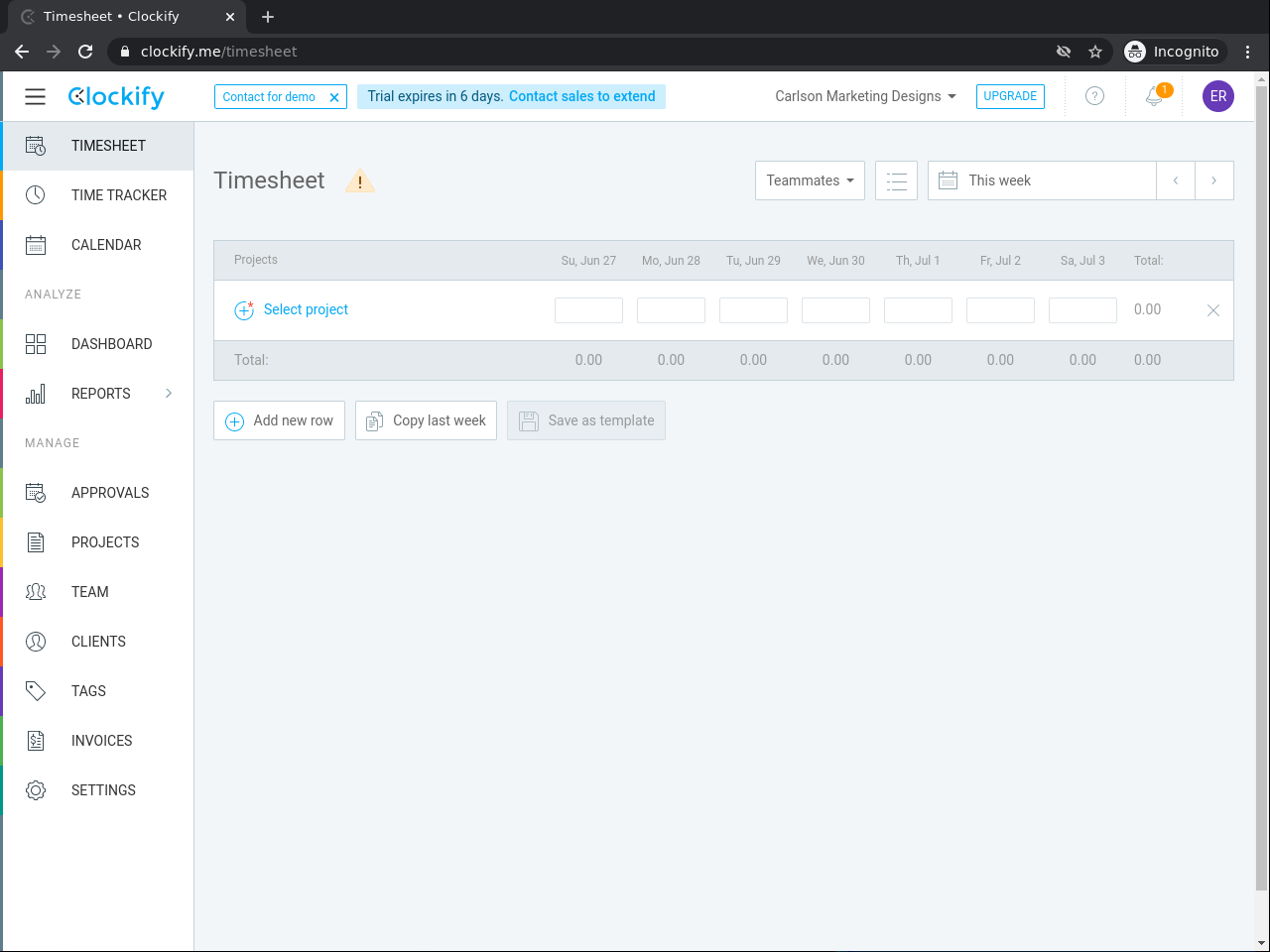Viewport: 1270px width, 952px height.
Task: Click the Tu, Jun 29 time field
Action: pos(753,310)
